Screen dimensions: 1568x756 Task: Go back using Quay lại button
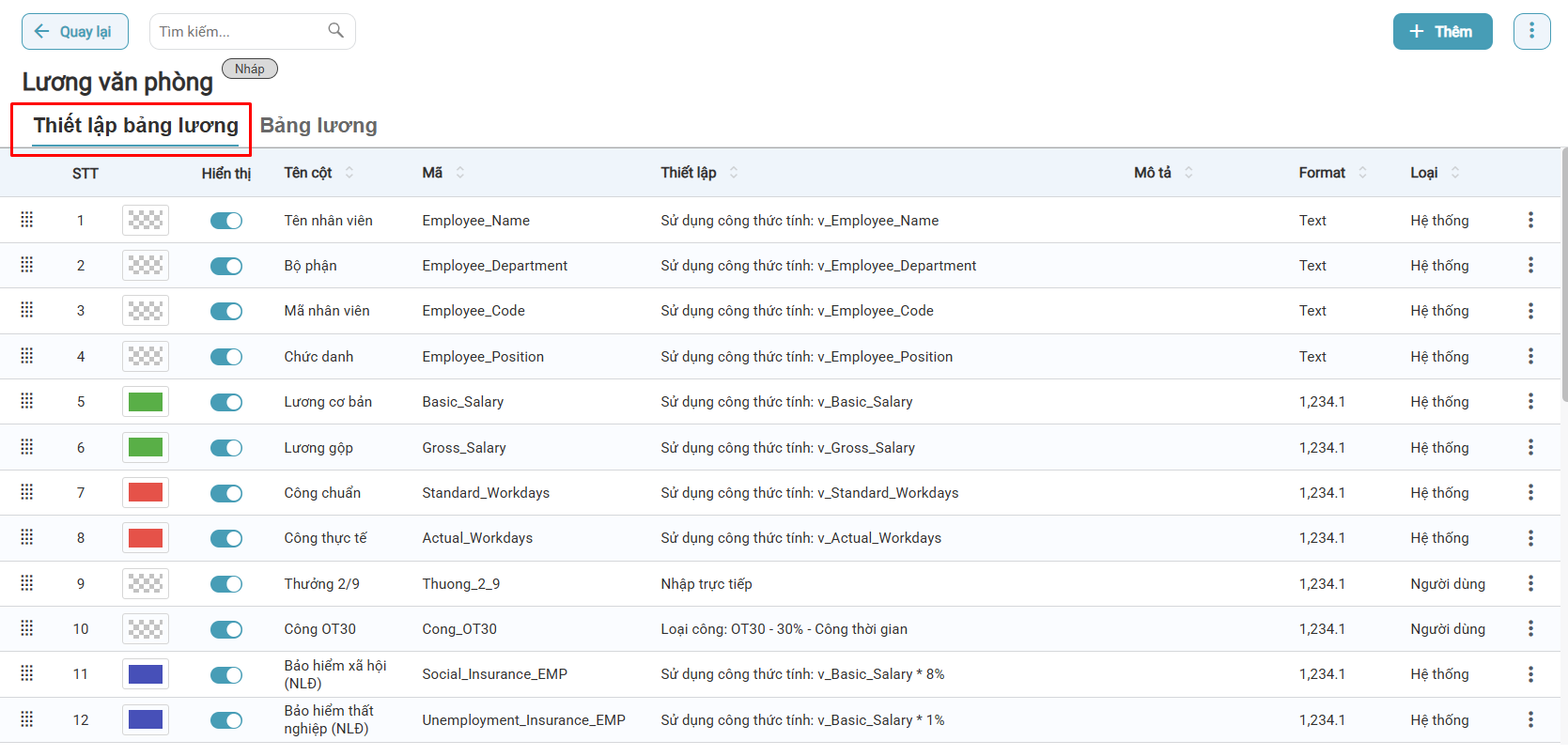[74, 32]
